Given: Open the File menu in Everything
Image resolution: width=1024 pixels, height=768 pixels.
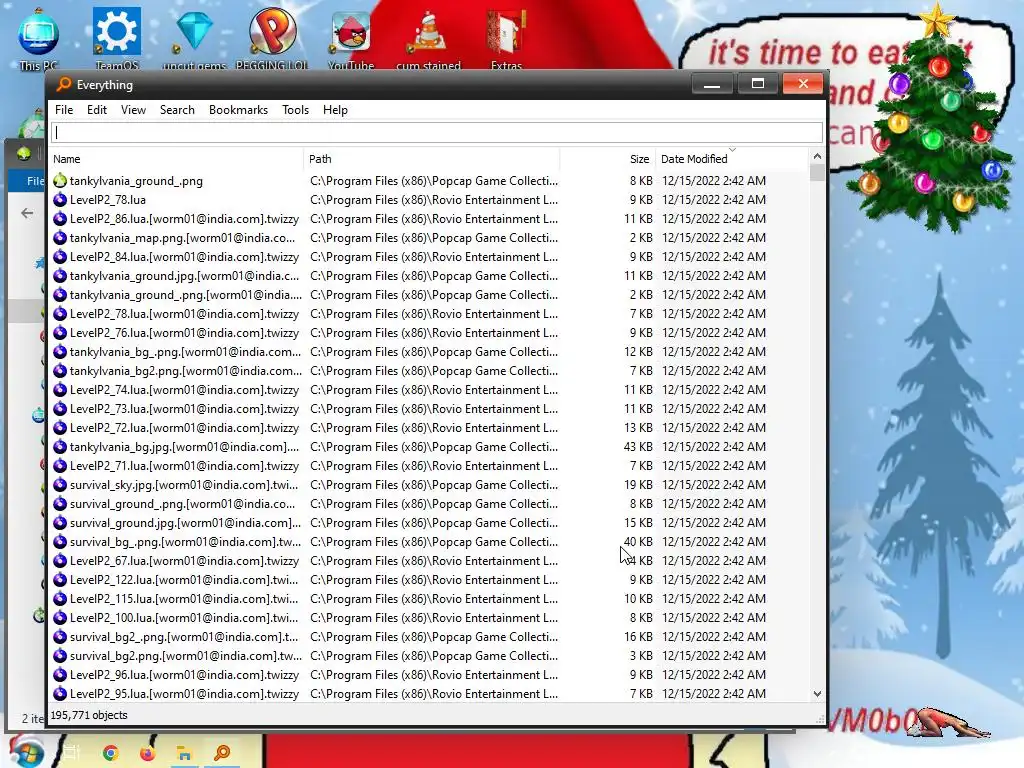Looking at the screenshot, I should 64,110.
